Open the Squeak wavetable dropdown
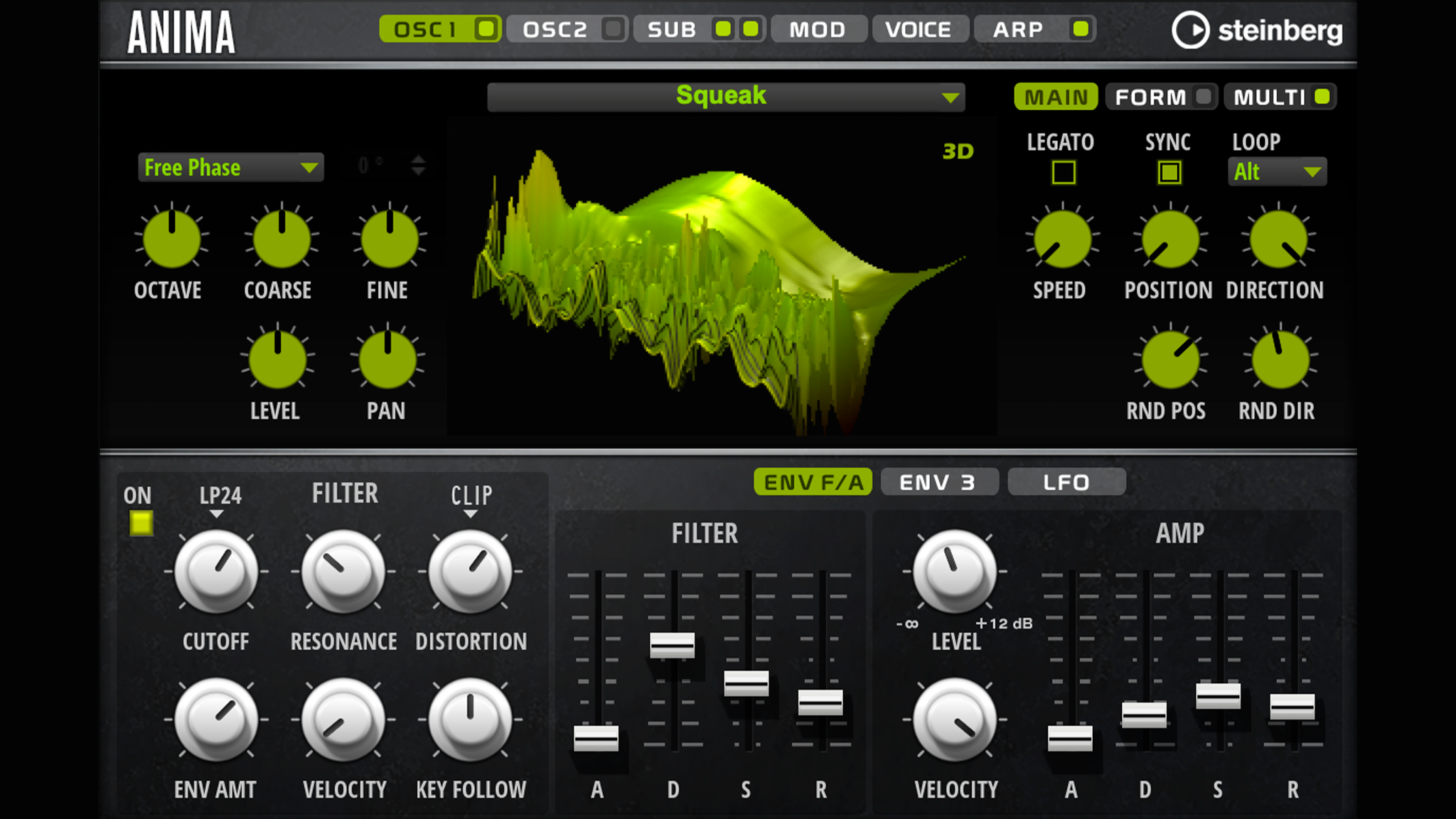 click(726, 97)
